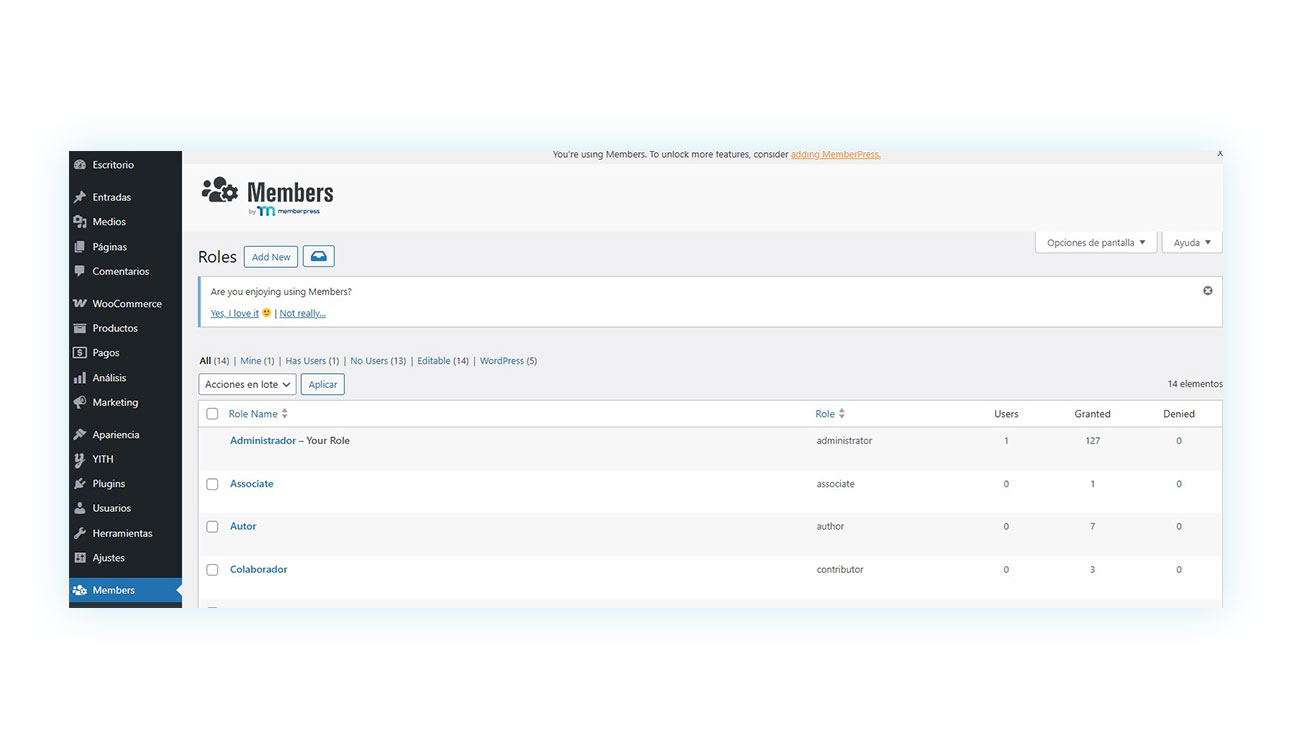Screen dimensions: 1300x751
Task: Open the Entradas menu item
Action: pos(125,197)
